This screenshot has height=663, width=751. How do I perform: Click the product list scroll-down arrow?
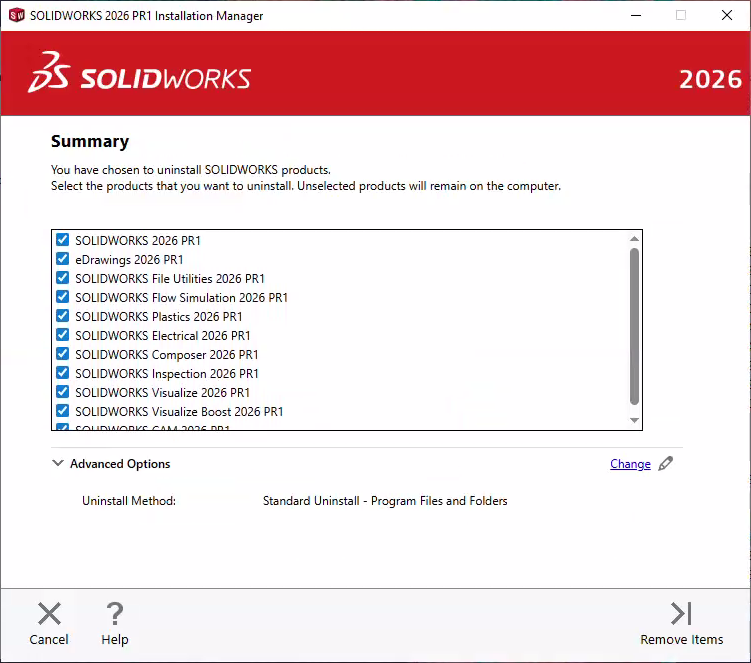pyautogui.click(x=634, y=421)
